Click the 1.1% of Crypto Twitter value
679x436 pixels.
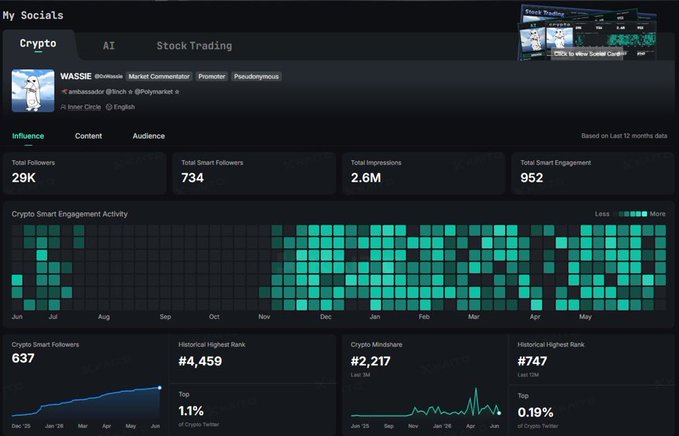[x=191, y=411]
